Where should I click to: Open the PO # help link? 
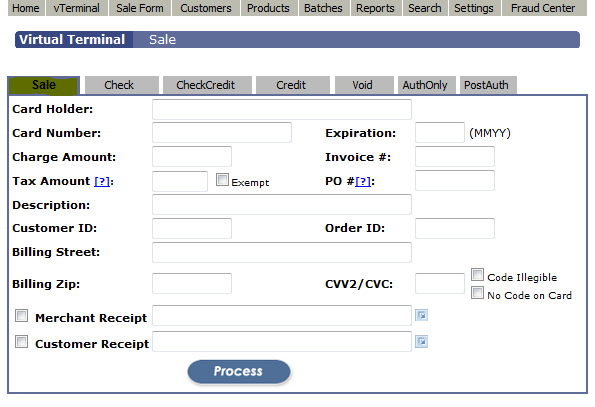[363, 181]
